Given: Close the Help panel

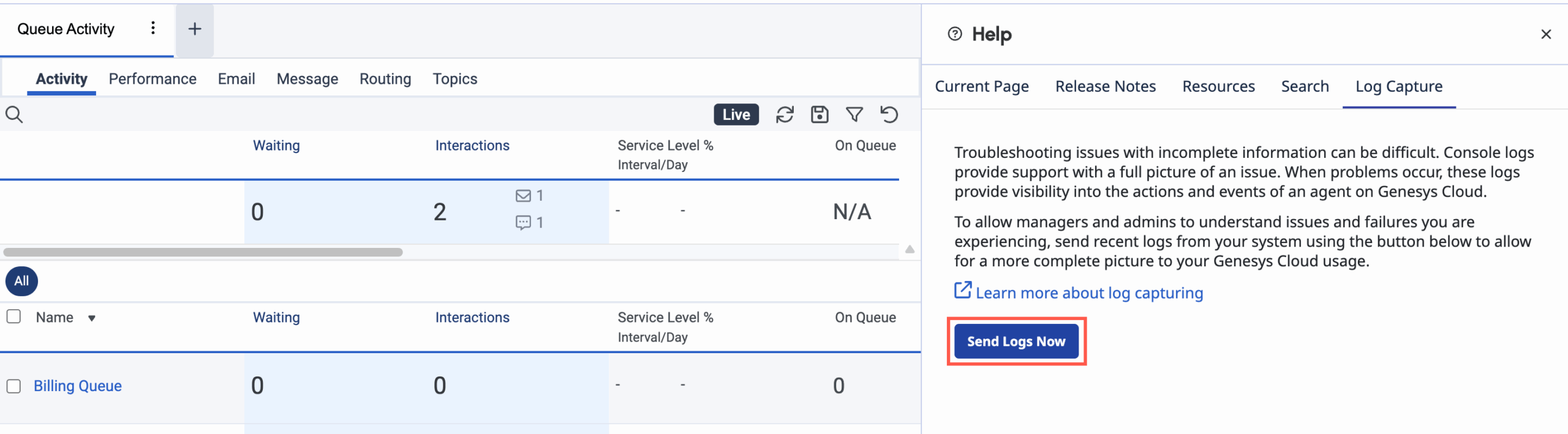Looking at the screenshot, I should (1546, 34).
